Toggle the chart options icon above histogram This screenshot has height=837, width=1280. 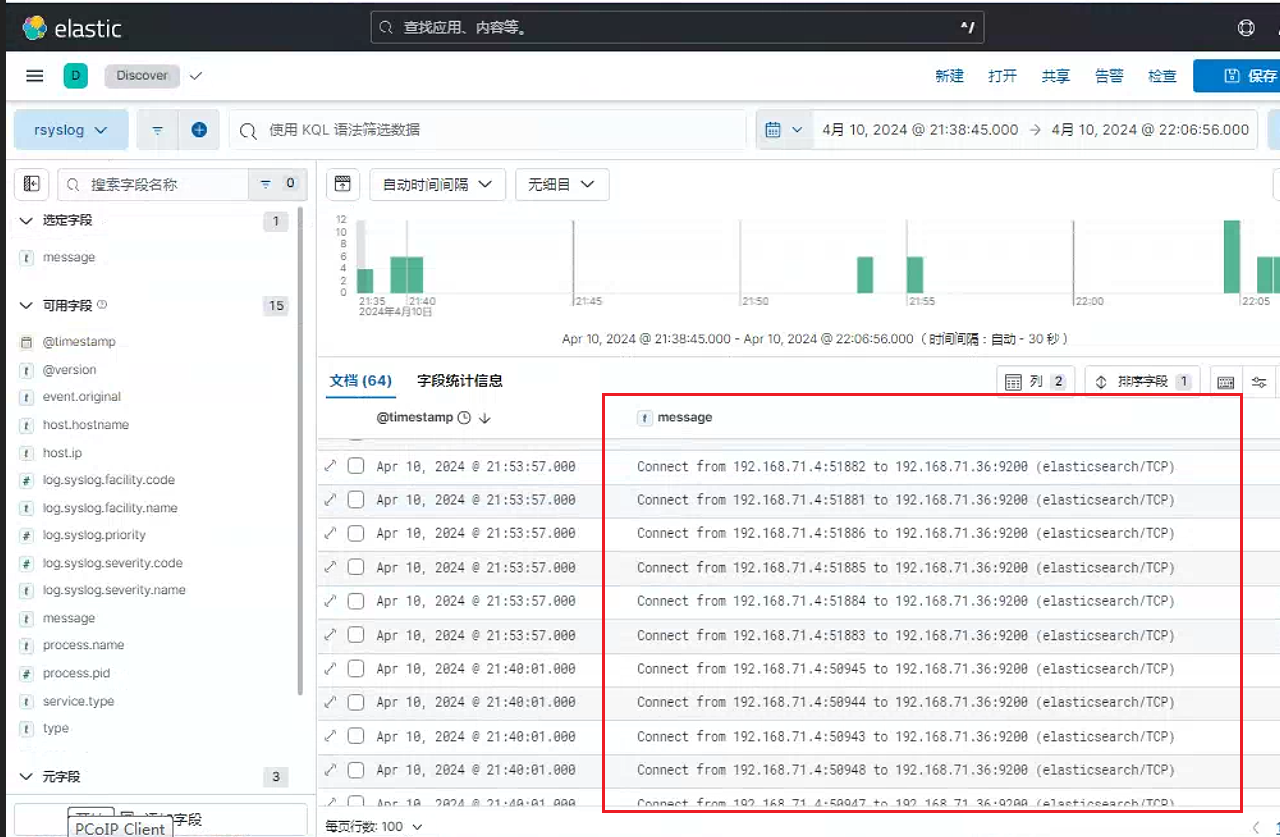343,184
